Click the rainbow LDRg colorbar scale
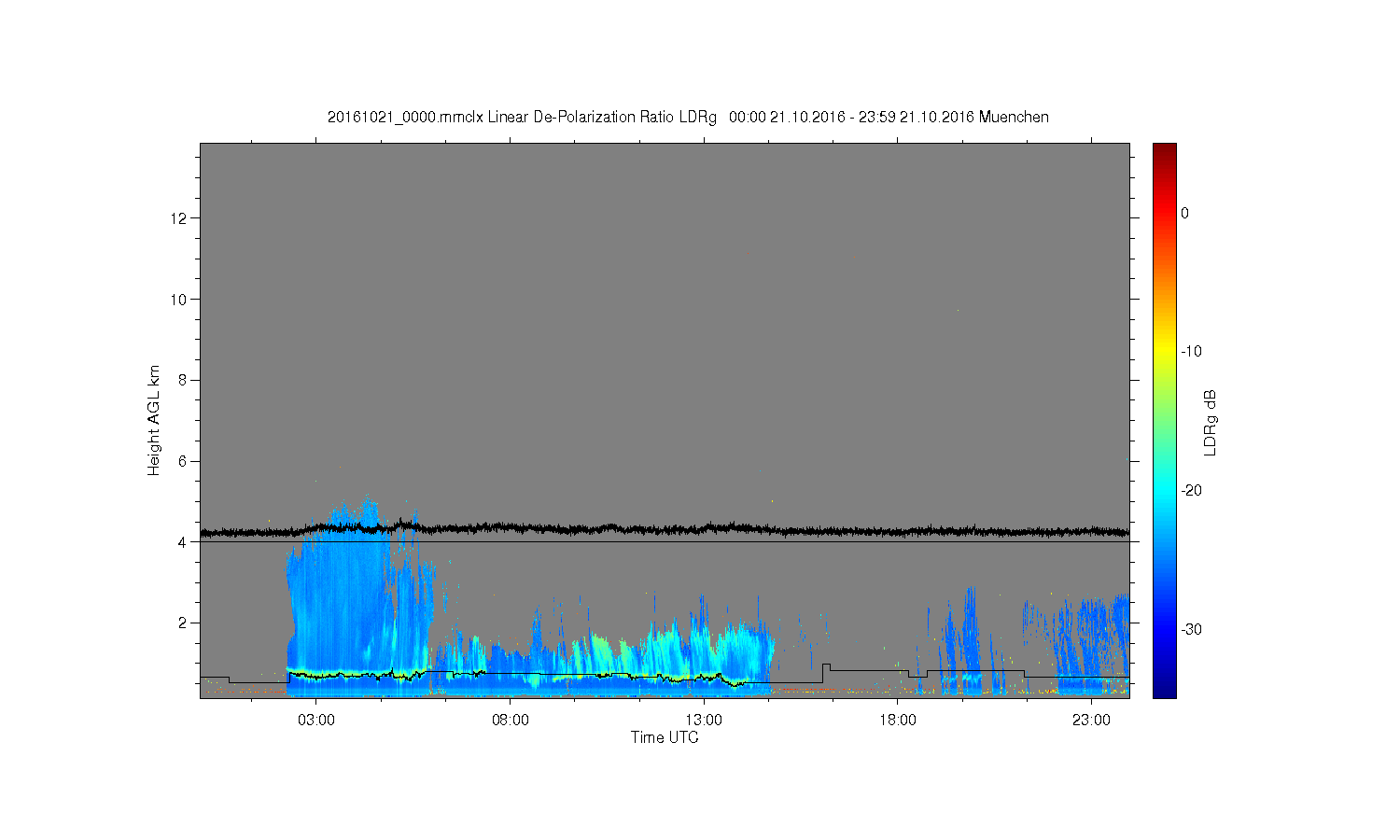The image size is (1400, 840). pyautogui.click(x=1165, y=421)
